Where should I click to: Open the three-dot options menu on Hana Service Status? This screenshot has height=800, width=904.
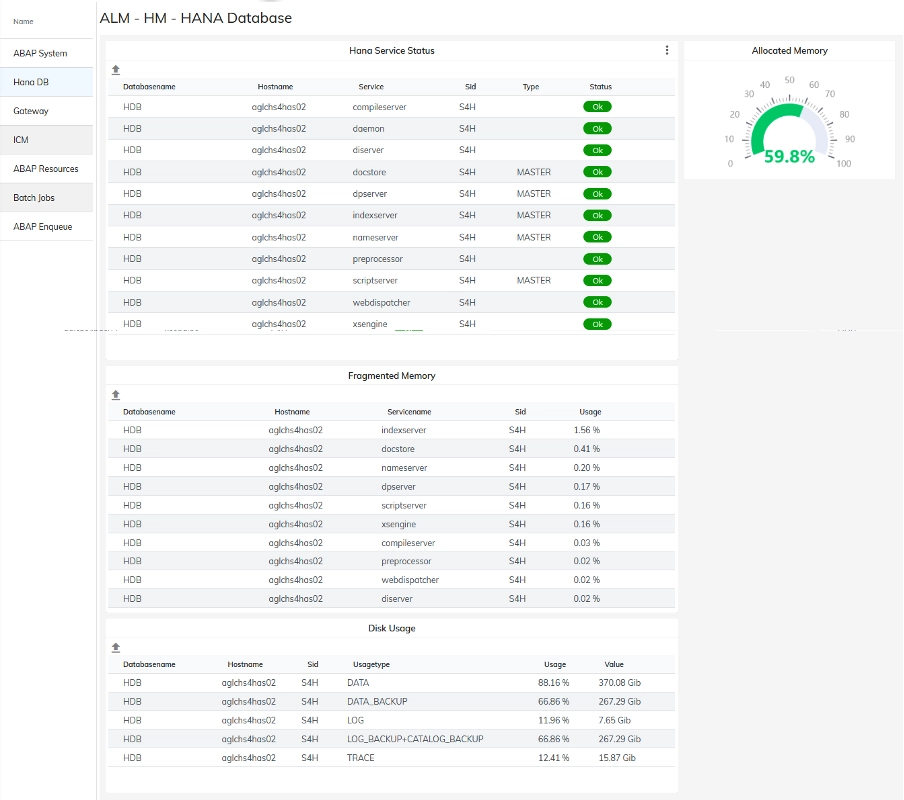pyautogui.click(x=667, y=50)
